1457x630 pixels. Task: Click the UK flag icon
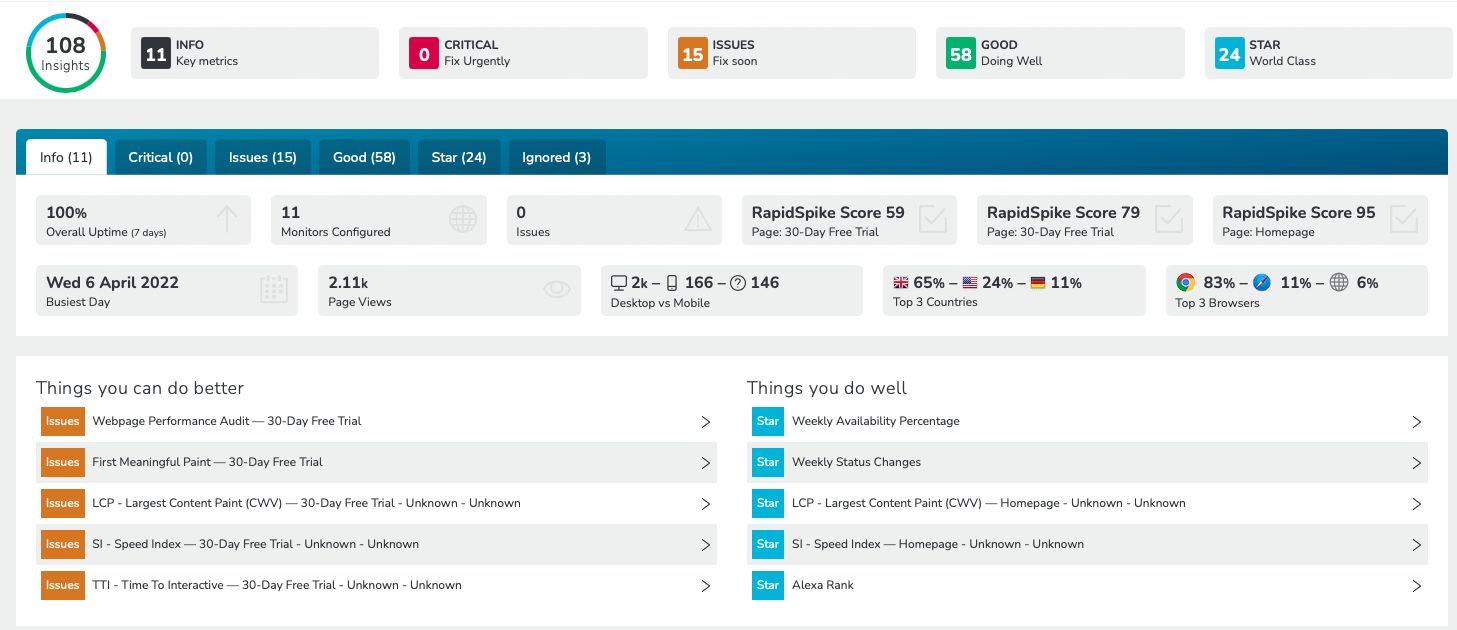coord(901,283)
